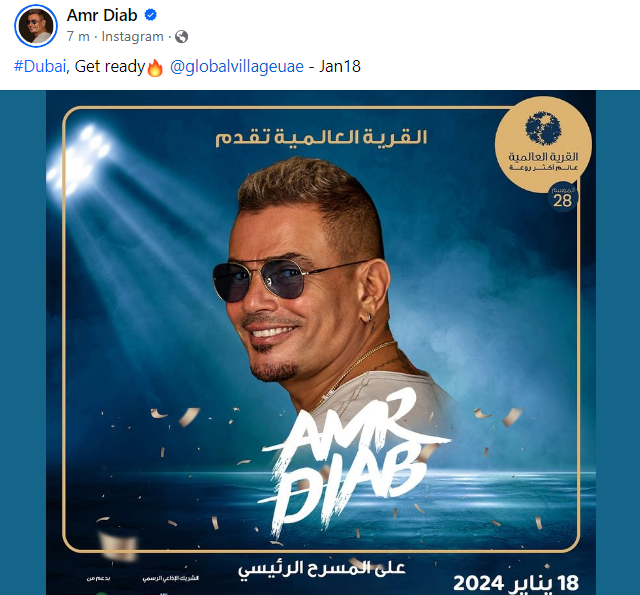The height and width of the screenshot is (595, 640).
Task: Click the white Arabic main stage text
Action: [x=322, y=569]
